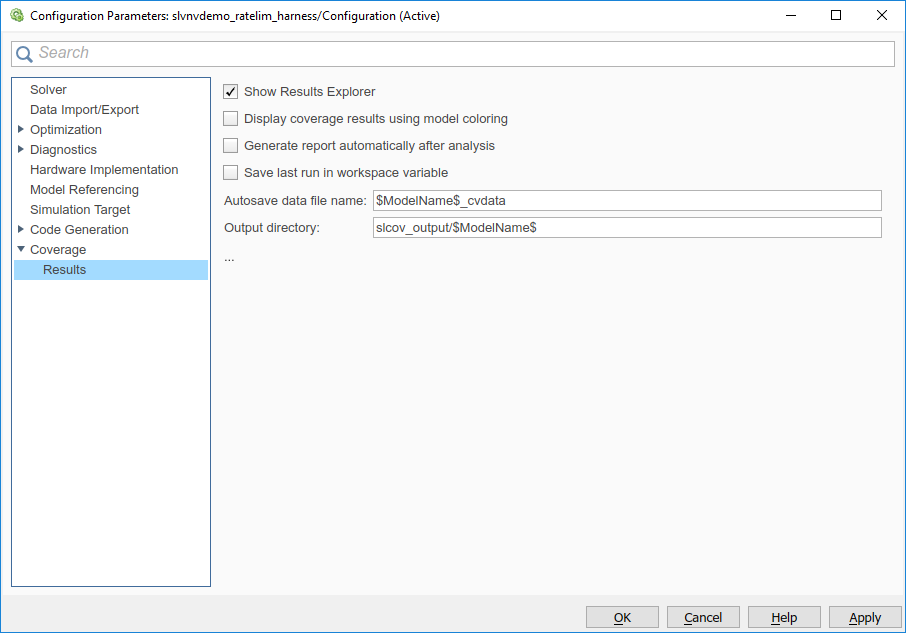This screenshot has width=906, height=633.
Task: Open Help for configuration parameters
Action: [x=784, y=617]
